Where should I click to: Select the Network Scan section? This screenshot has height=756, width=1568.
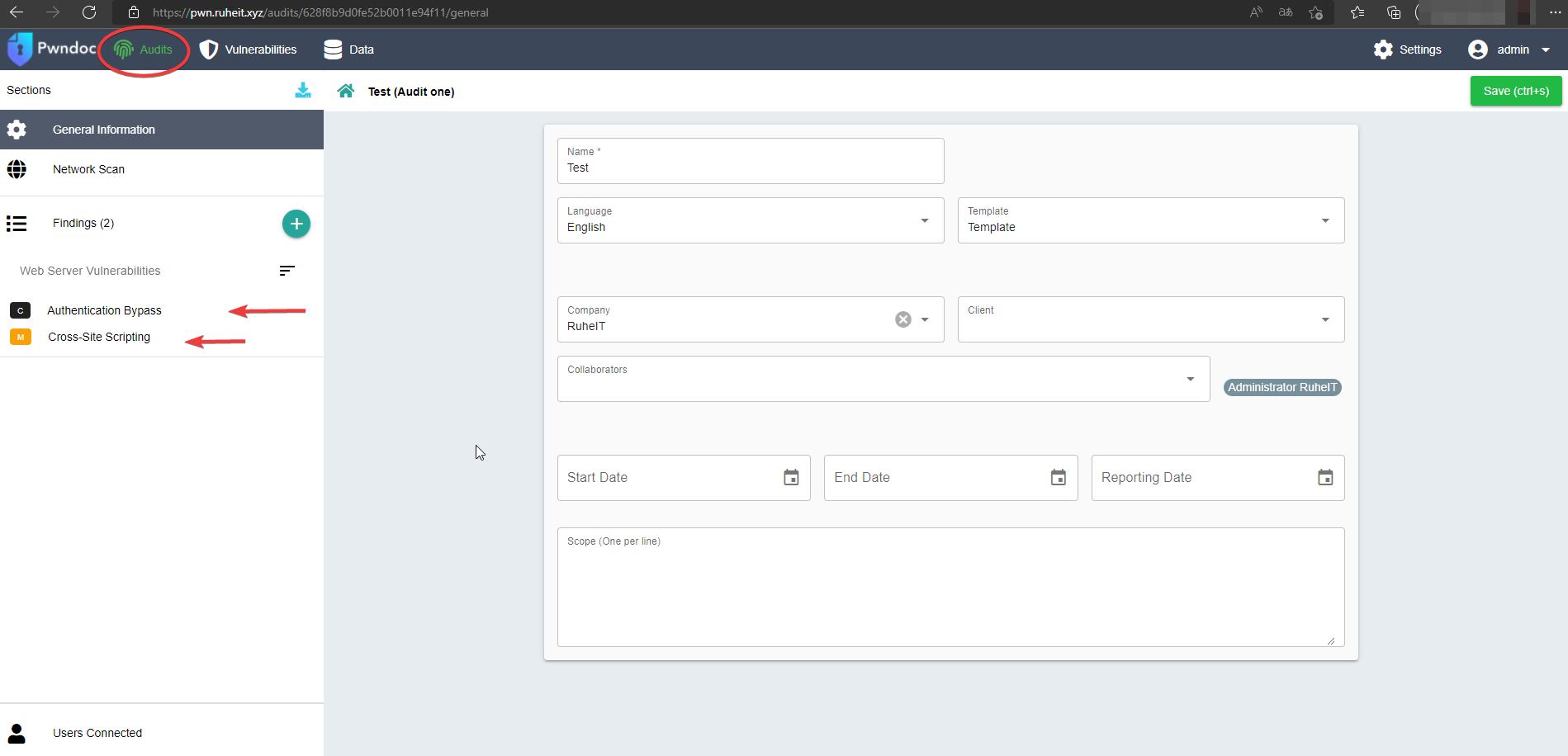pos(88,169)
